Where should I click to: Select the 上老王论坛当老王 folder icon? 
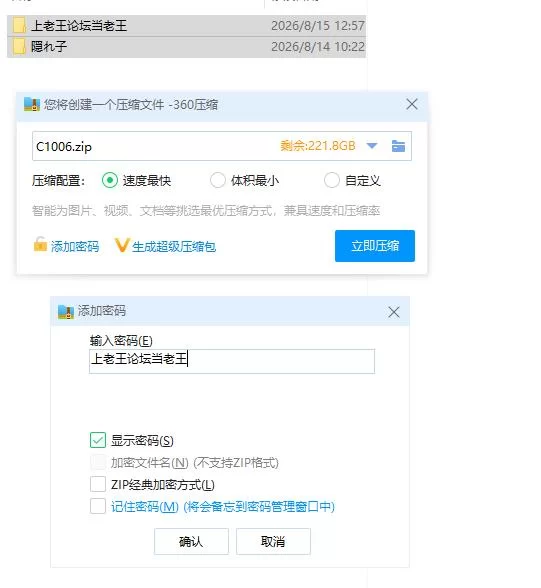pos(19,26)
